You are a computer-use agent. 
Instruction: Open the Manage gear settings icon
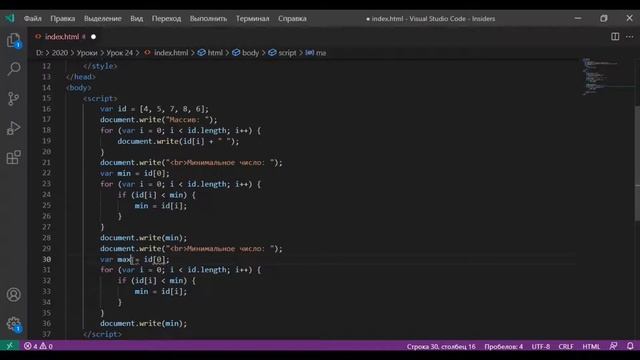[x=13, y=324]
